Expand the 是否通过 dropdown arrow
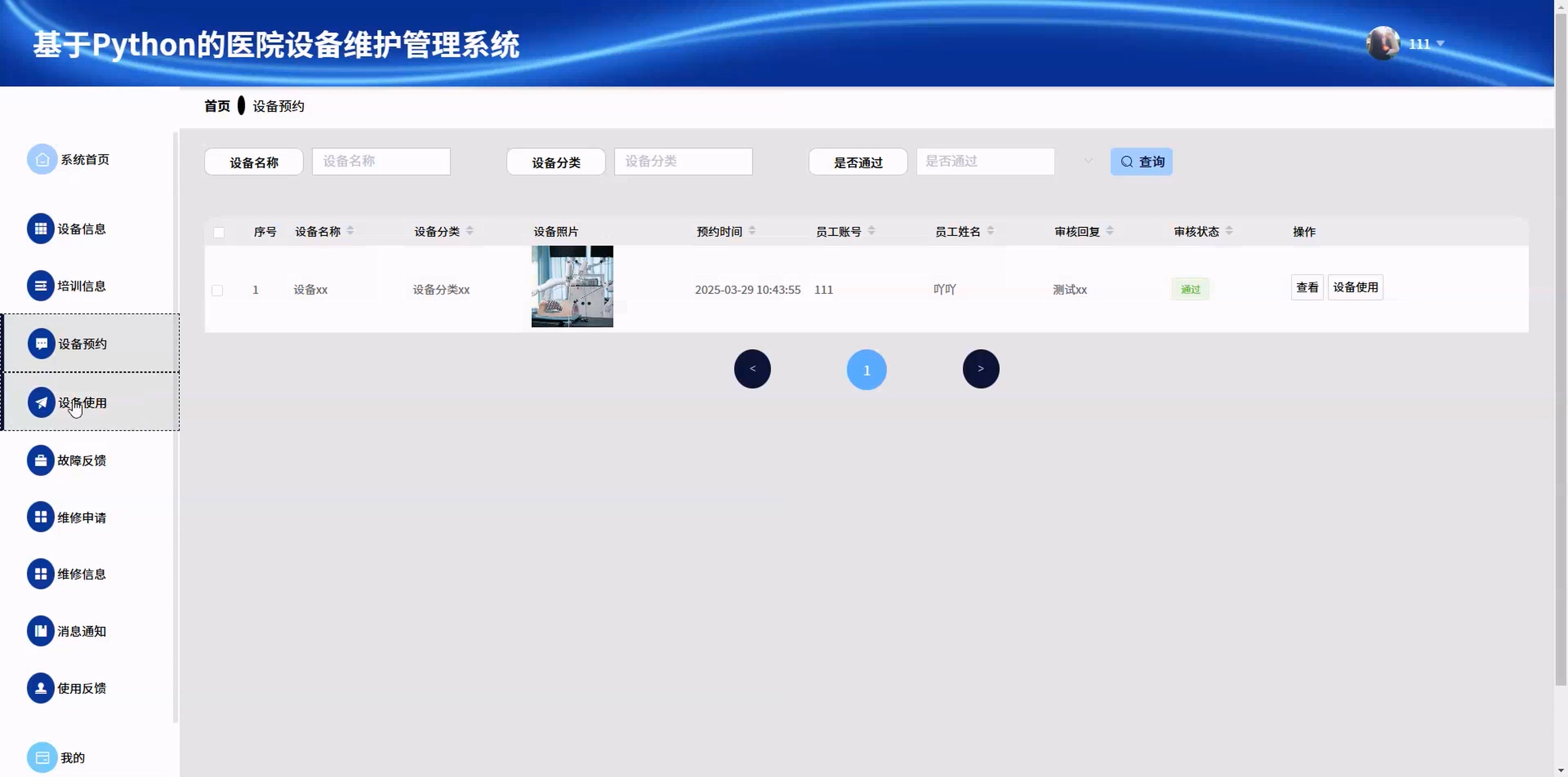 click(x=1088, y=161)
